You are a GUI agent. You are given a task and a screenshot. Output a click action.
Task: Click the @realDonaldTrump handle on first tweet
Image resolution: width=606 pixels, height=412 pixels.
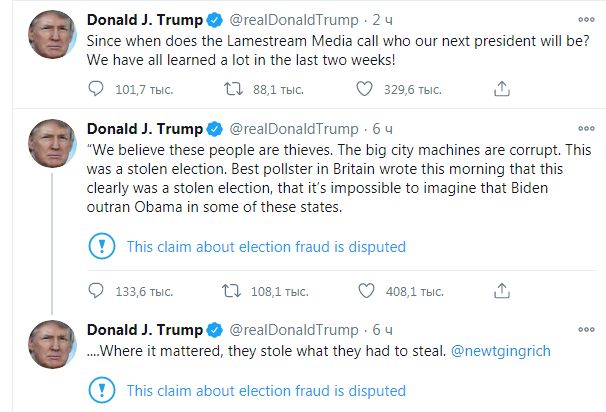pyautogui.click(x=294, y=19)
